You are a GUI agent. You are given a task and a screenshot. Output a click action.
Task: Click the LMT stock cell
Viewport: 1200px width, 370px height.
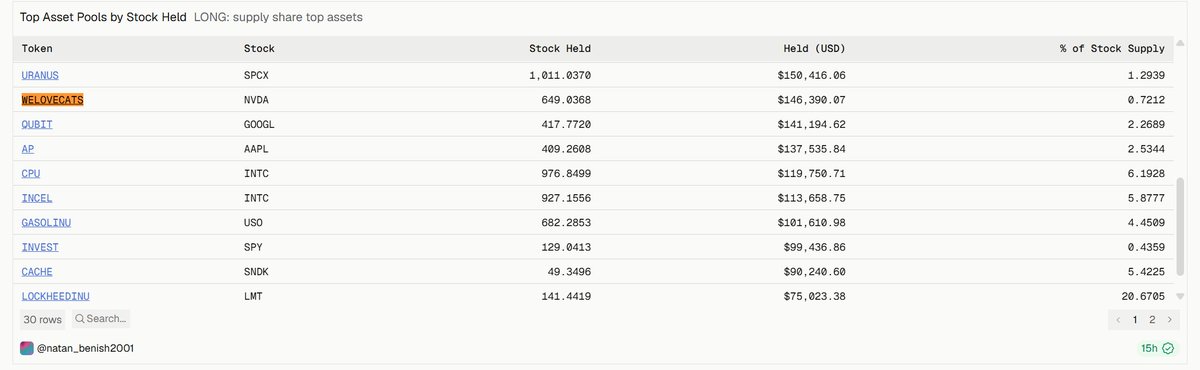click(253, 296)
